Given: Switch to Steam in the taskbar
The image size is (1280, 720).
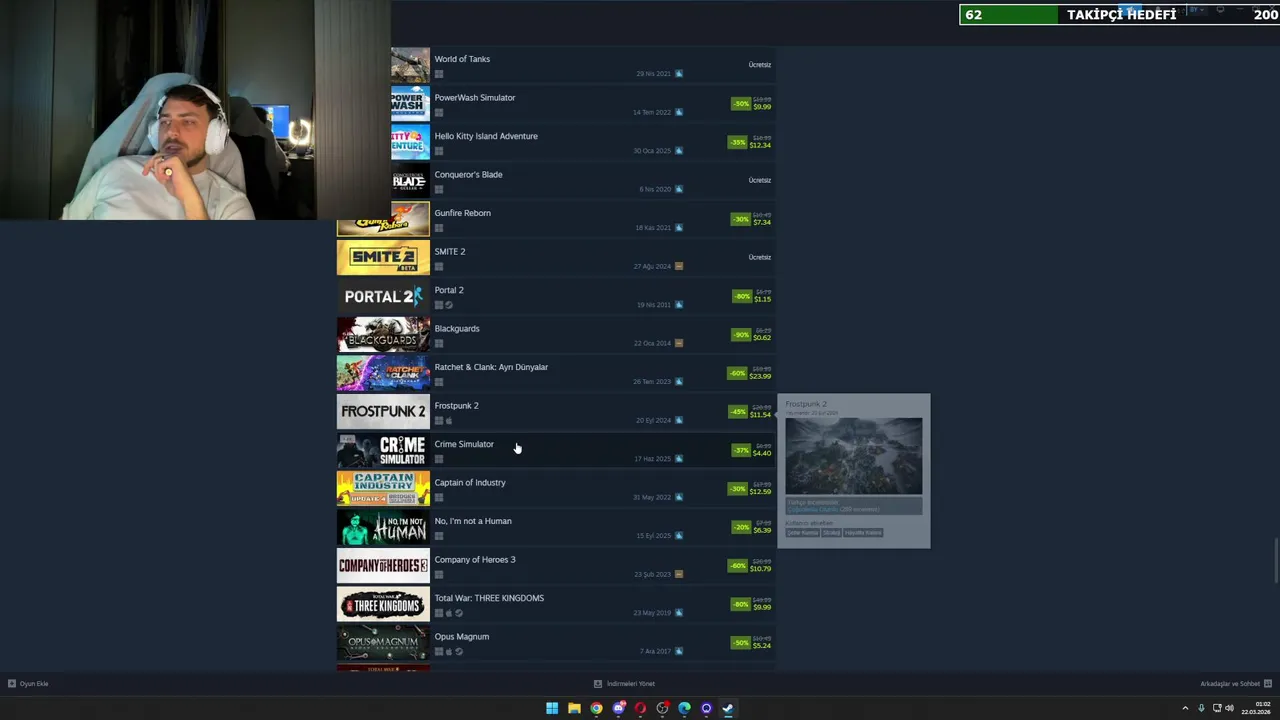Looking at the screenshot, I should click(x=728, y=708).
